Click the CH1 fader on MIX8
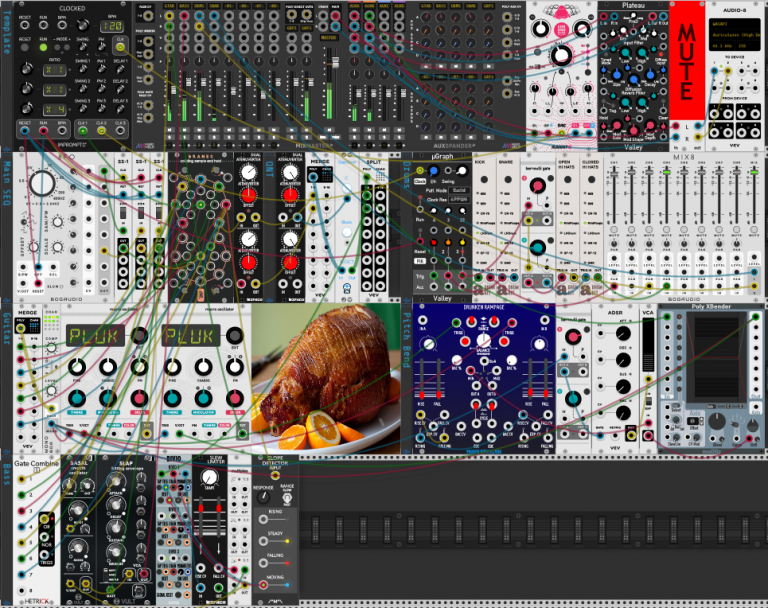The height and width of the screenshot is (608, 768). point(614,172)
